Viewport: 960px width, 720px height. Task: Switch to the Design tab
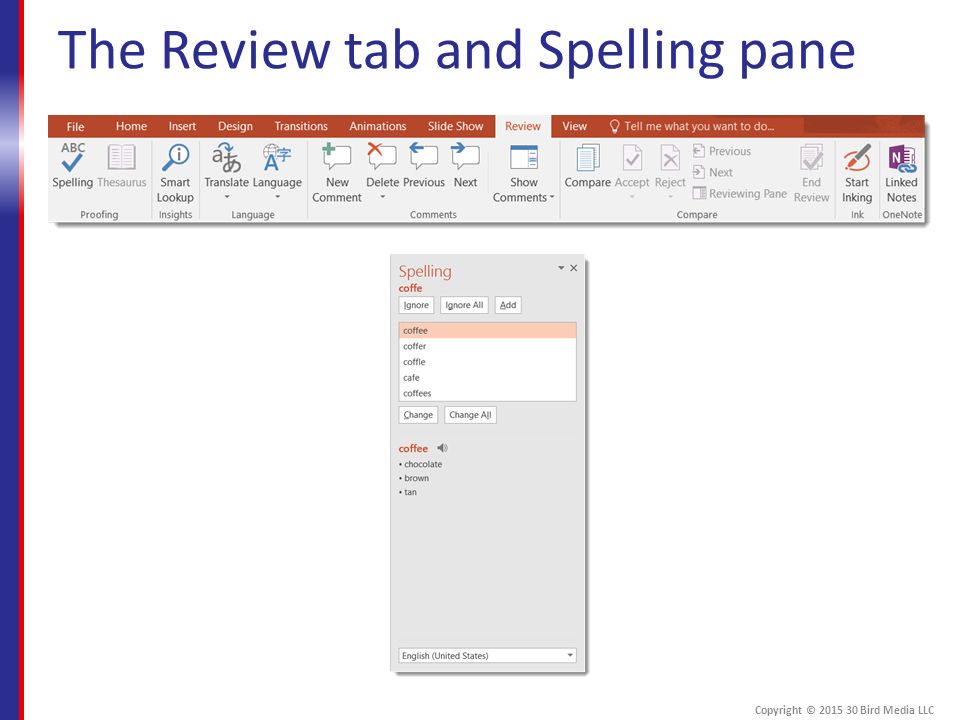coord(235,127)
